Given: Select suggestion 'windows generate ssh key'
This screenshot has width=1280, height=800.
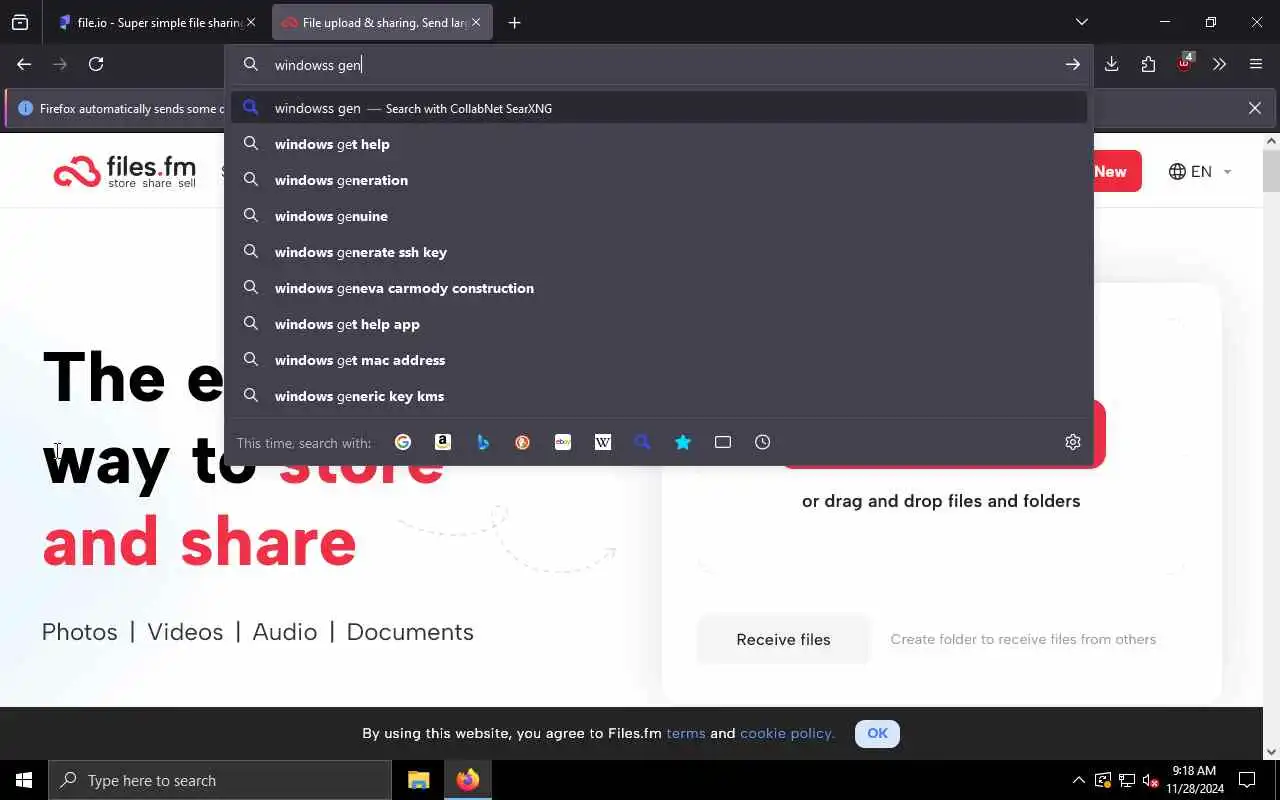Looking at the screenshot, I should point(659,252).
